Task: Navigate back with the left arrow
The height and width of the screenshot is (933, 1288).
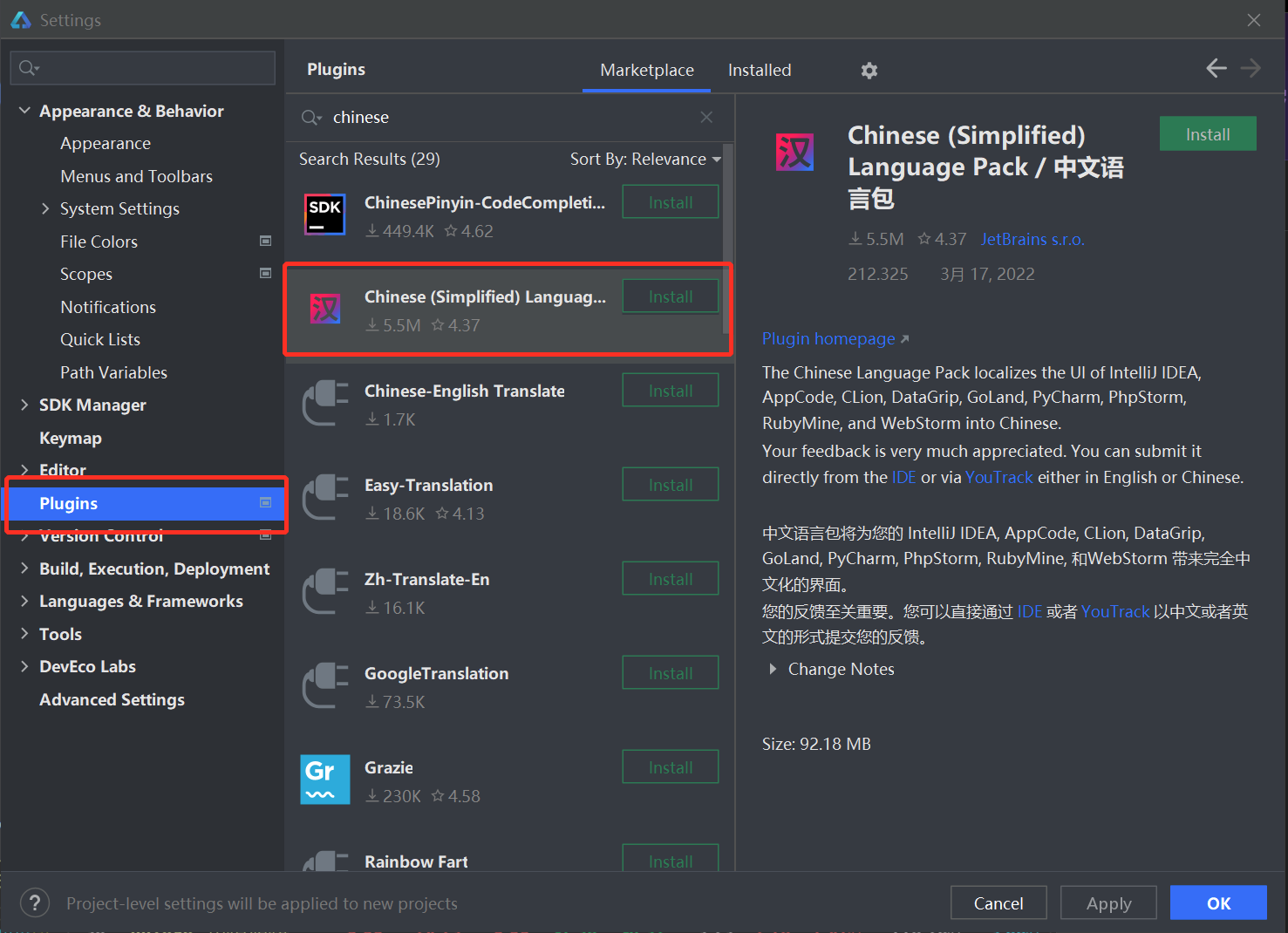Action: tap(1216, 68)
